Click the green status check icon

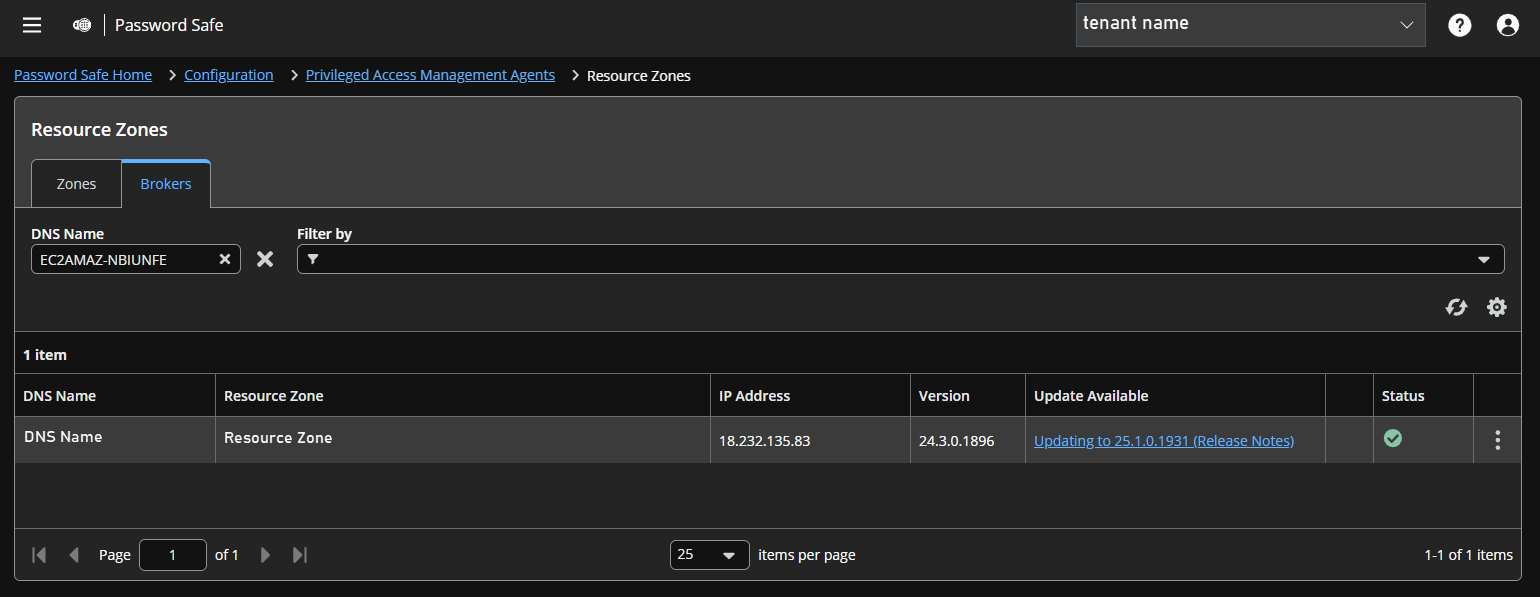point(1393,438)
